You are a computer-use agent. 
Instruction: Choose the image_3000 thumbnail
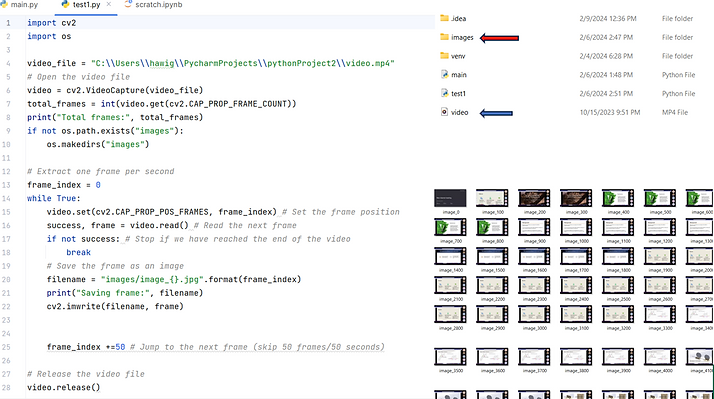point(534,314)
